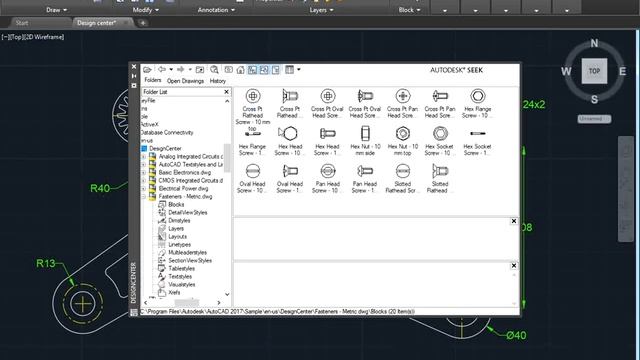Open the Unnamed UCS dropdown below ViewCube

594,119
